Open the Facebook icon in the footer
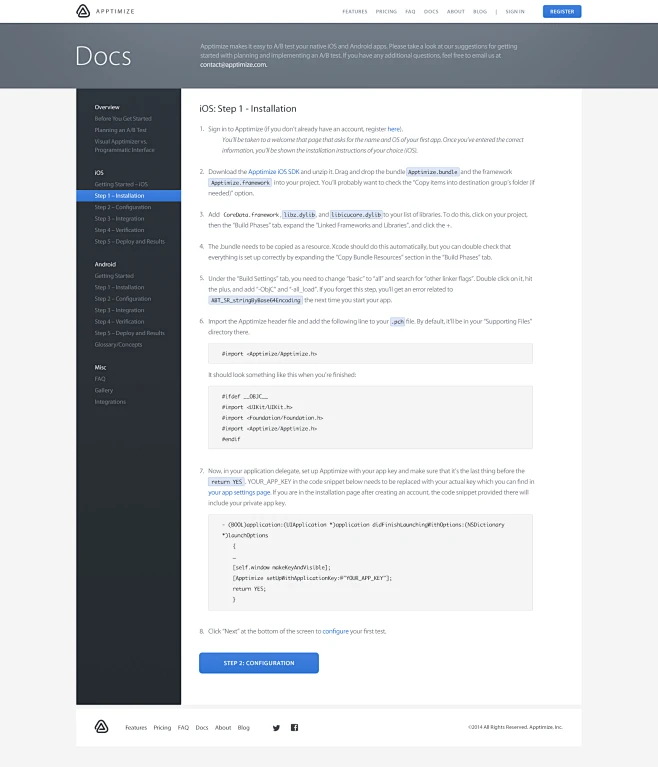 tap(295, 727)
